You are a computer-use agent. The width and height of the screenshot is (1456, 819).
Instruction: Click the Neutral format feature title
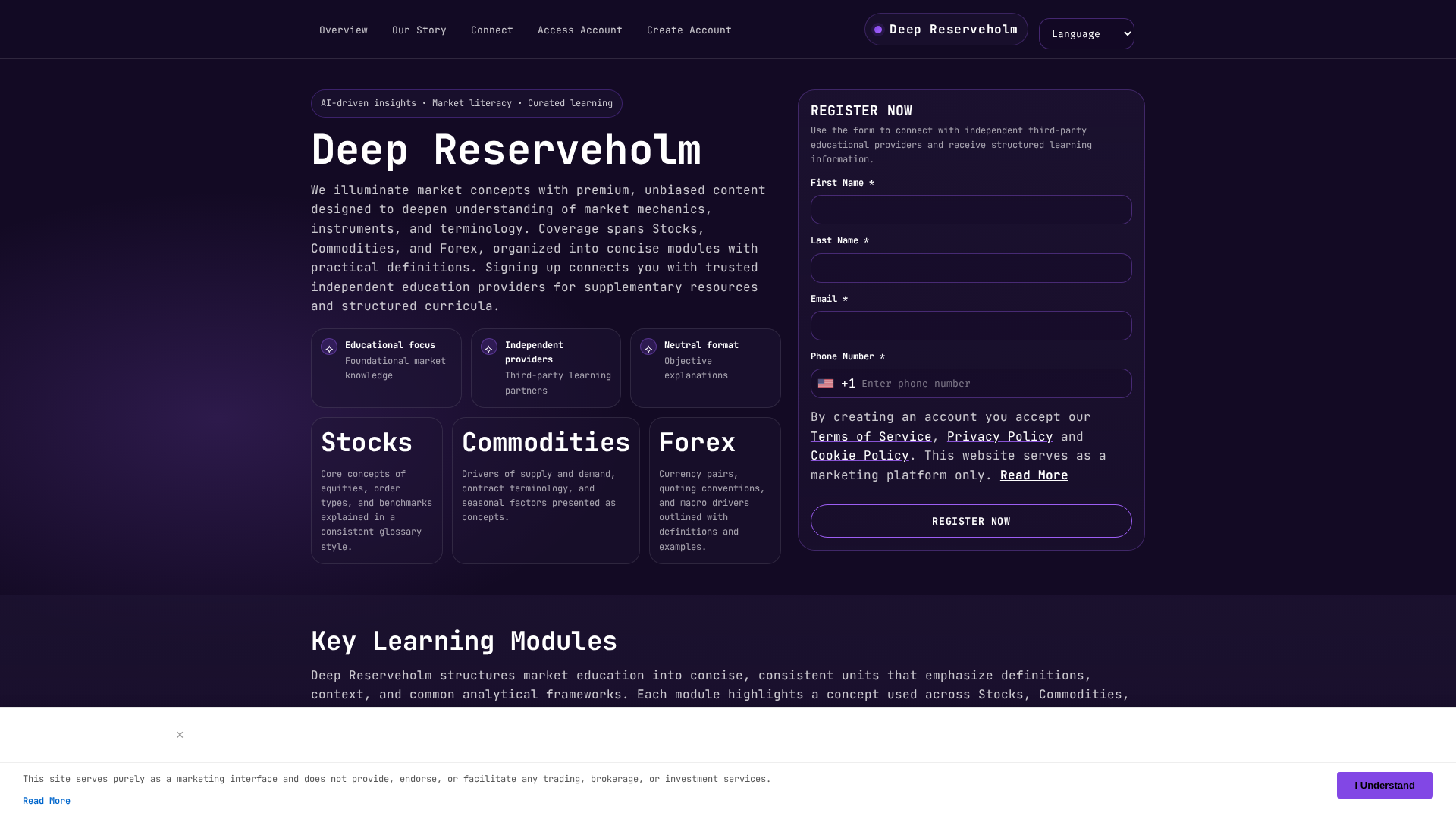tap(701, 345)
